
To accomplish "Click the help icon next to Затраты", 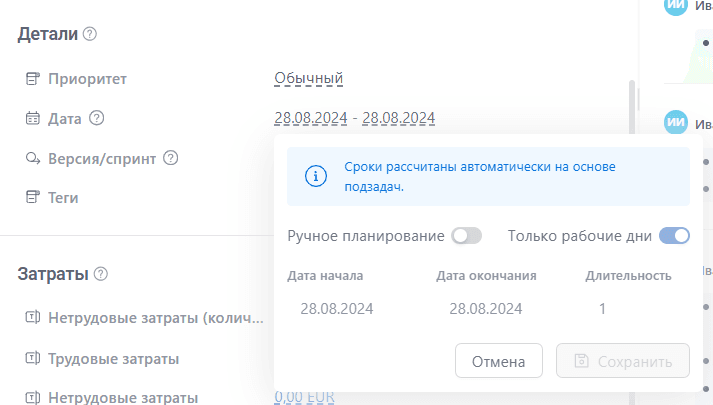I will 101,274.
